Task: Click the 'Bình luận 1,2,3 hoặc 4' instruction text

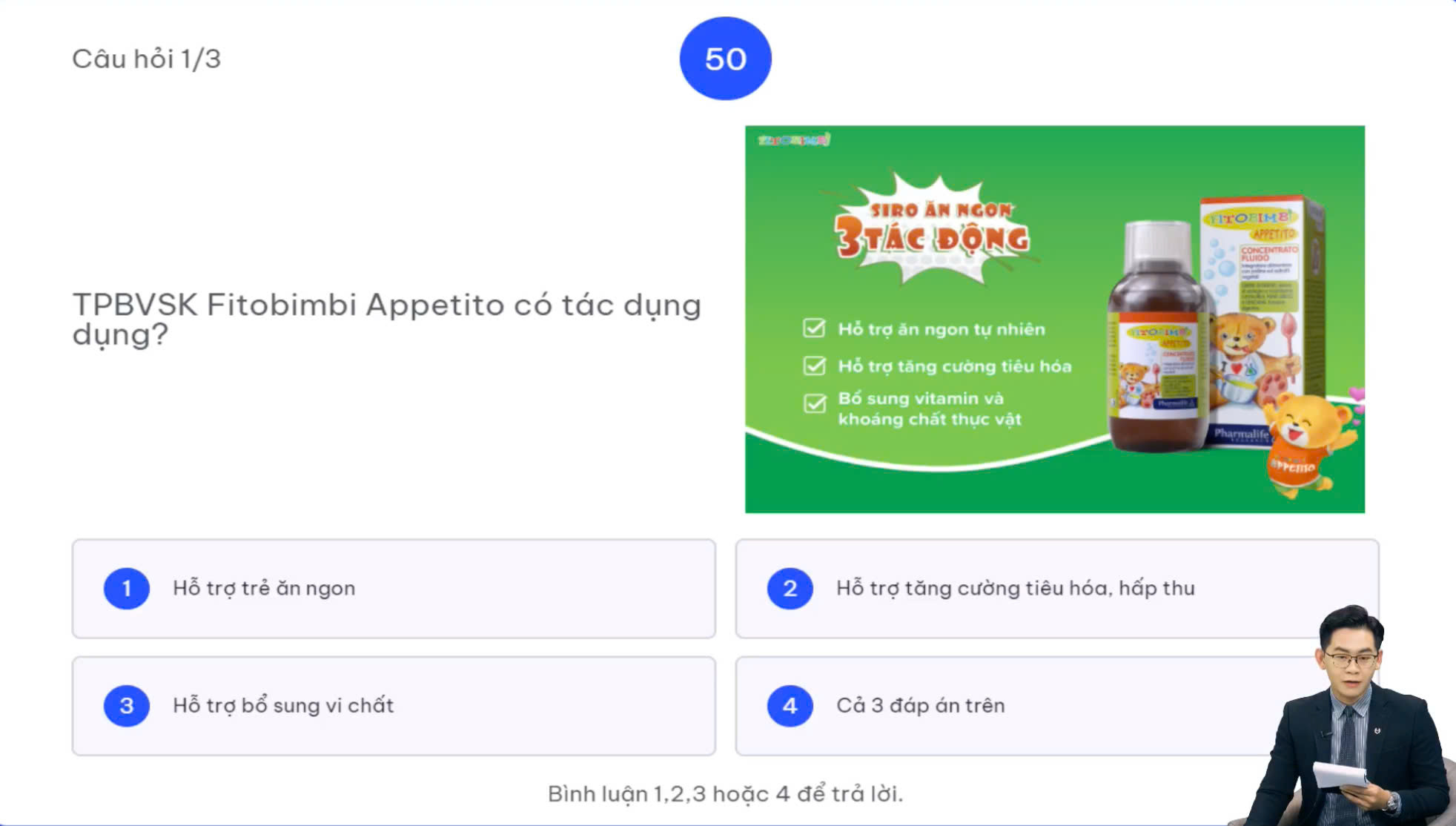Action: click(x=725, y=794)
